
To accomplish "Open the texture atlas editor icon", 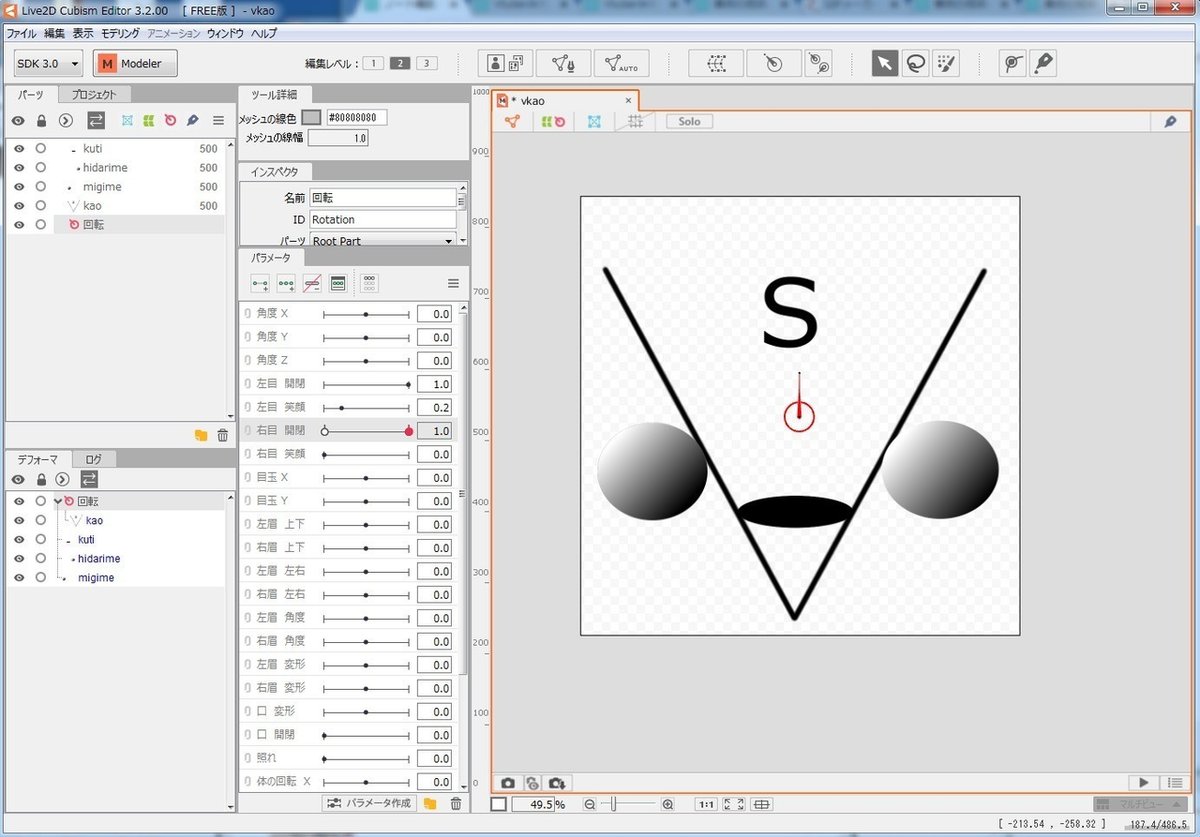I will 506,64.
